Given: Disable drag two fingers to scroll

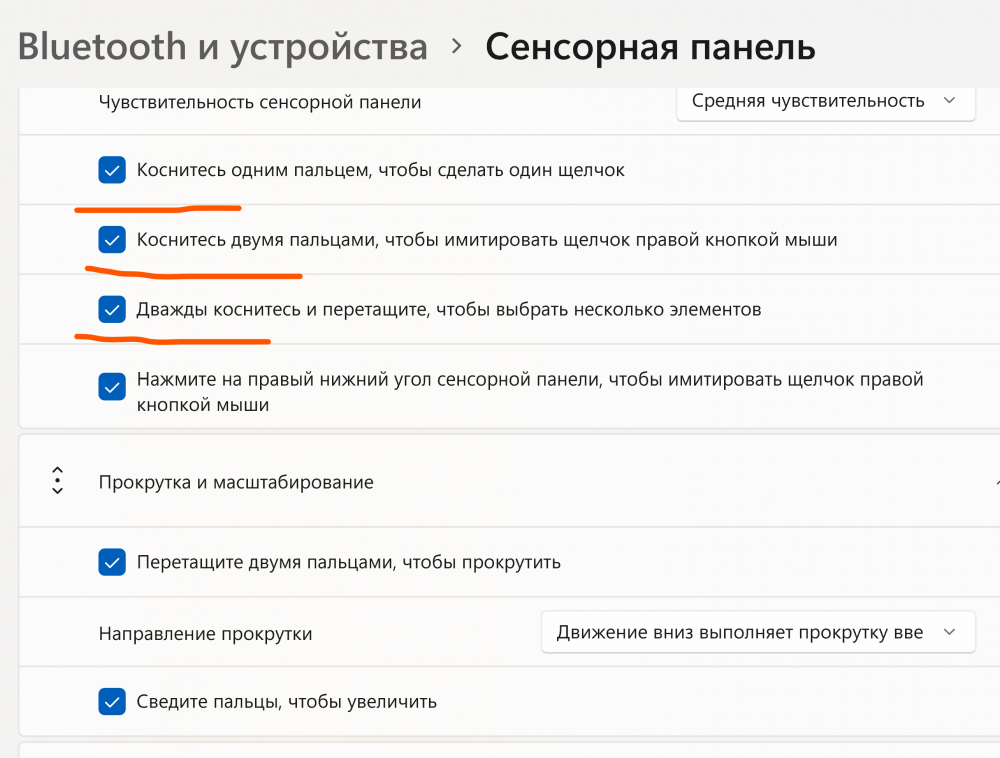Looking at the screenshot, I should click(112, 562).
